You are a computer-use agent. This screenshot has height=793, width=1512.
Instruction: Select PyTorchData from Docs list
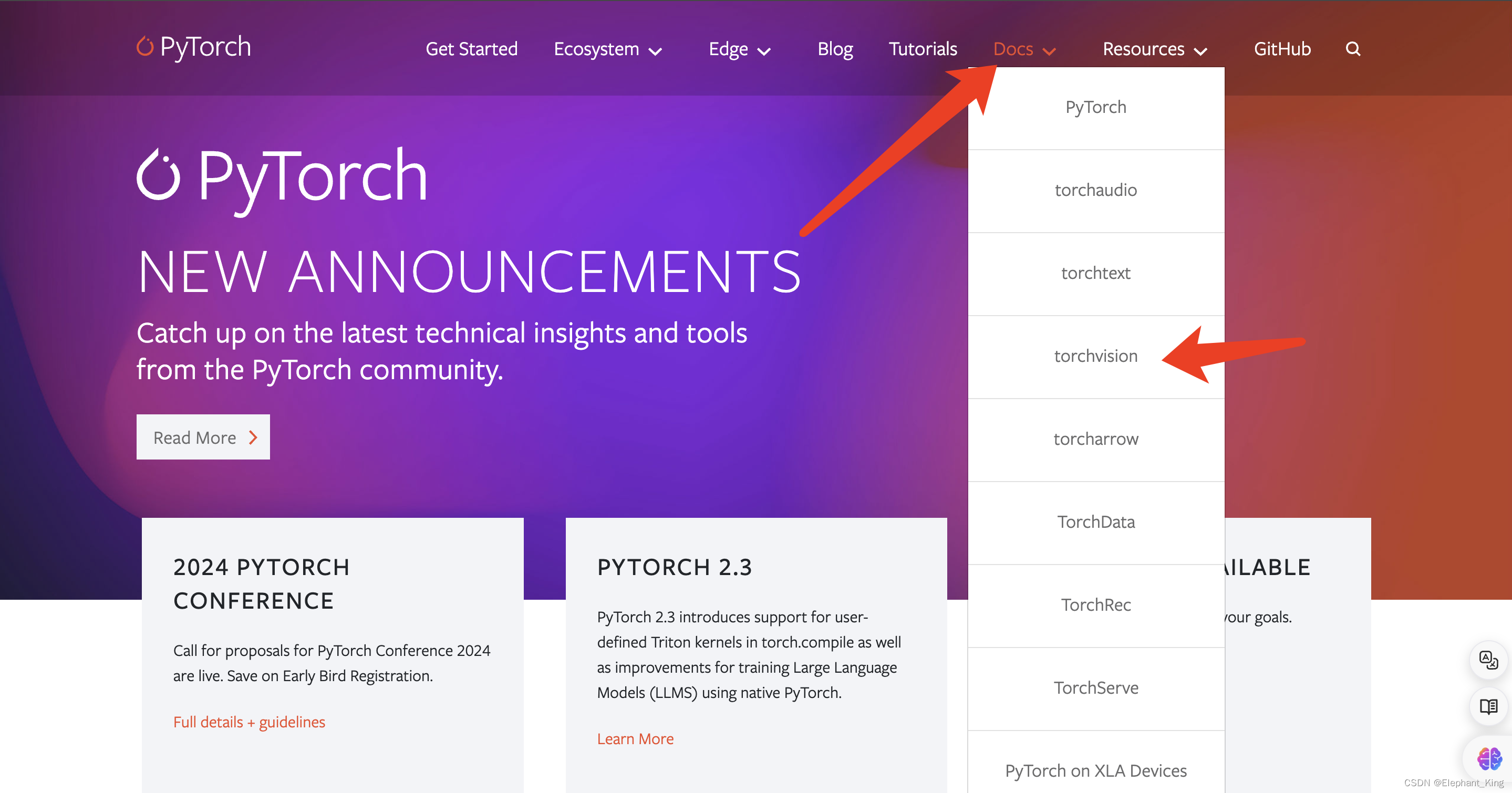tap(1095, 521)
